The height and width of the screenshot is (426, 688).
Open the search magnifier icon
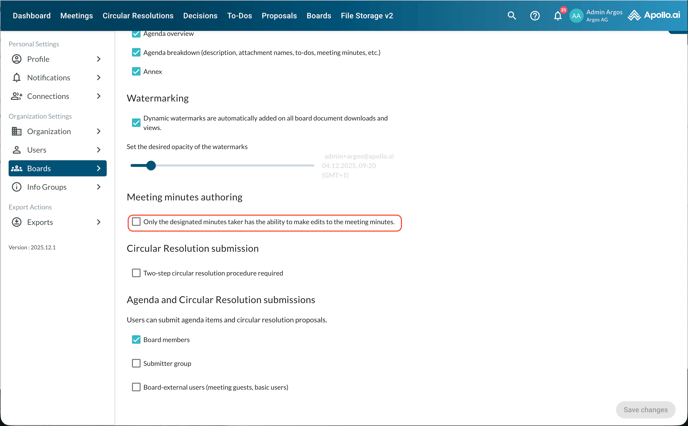click(x=512, y=16)
